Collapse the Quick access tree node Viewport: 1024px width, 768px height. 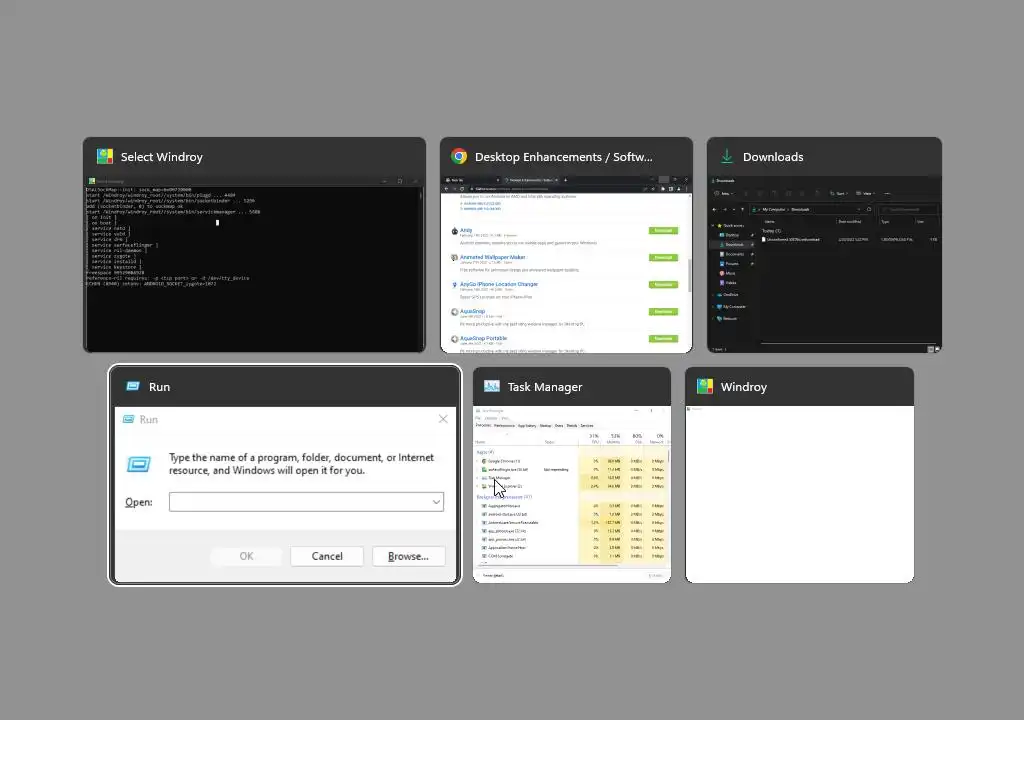(x=712, y=225)
